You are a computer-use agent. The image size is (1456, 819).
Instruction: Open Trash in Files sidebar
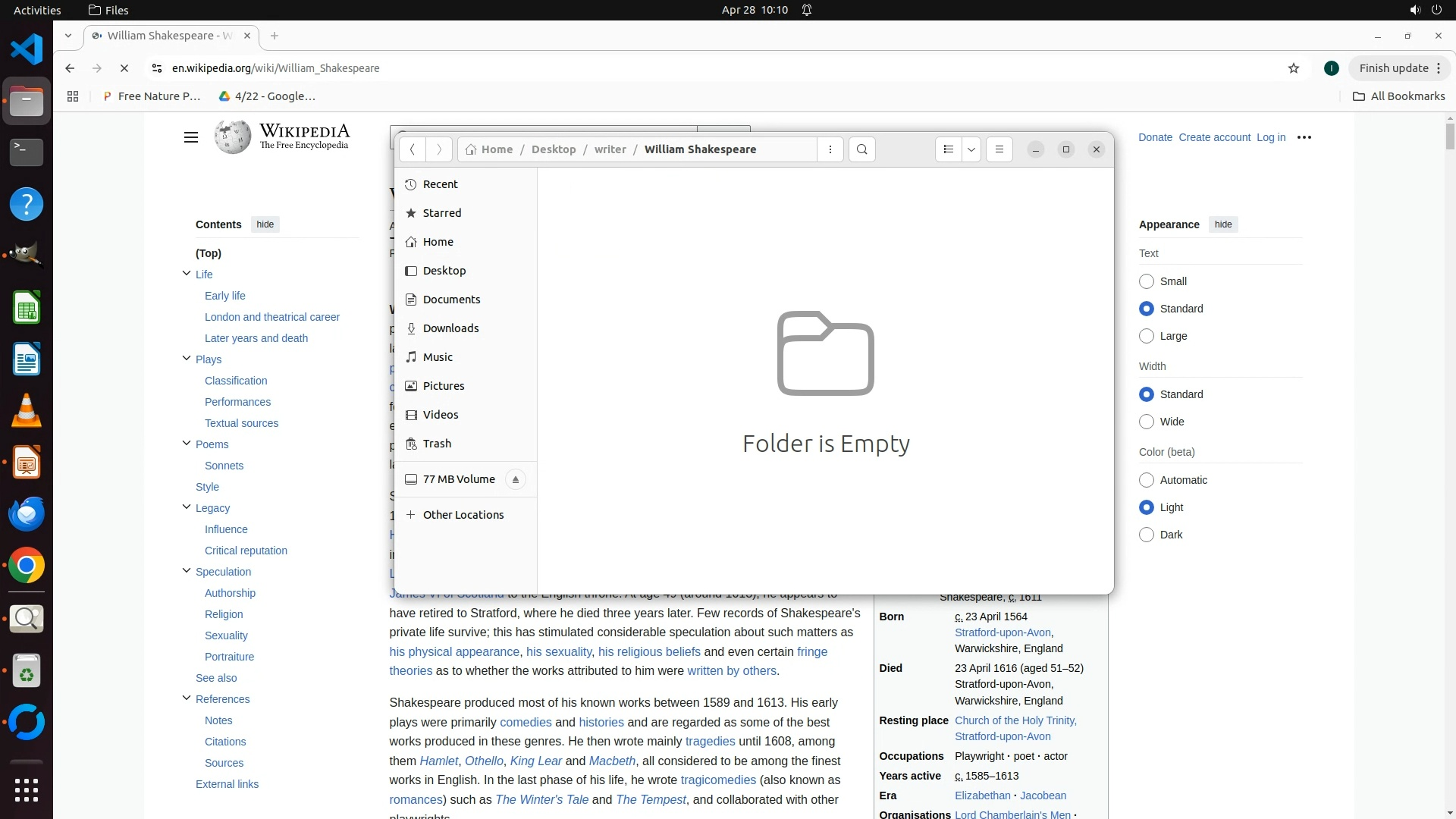coord(437,444)
